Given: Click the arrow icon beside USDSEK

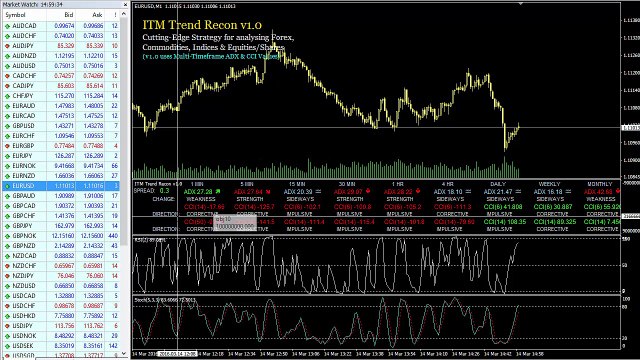Looking at the screenshot, I should (x=7, y=346).
